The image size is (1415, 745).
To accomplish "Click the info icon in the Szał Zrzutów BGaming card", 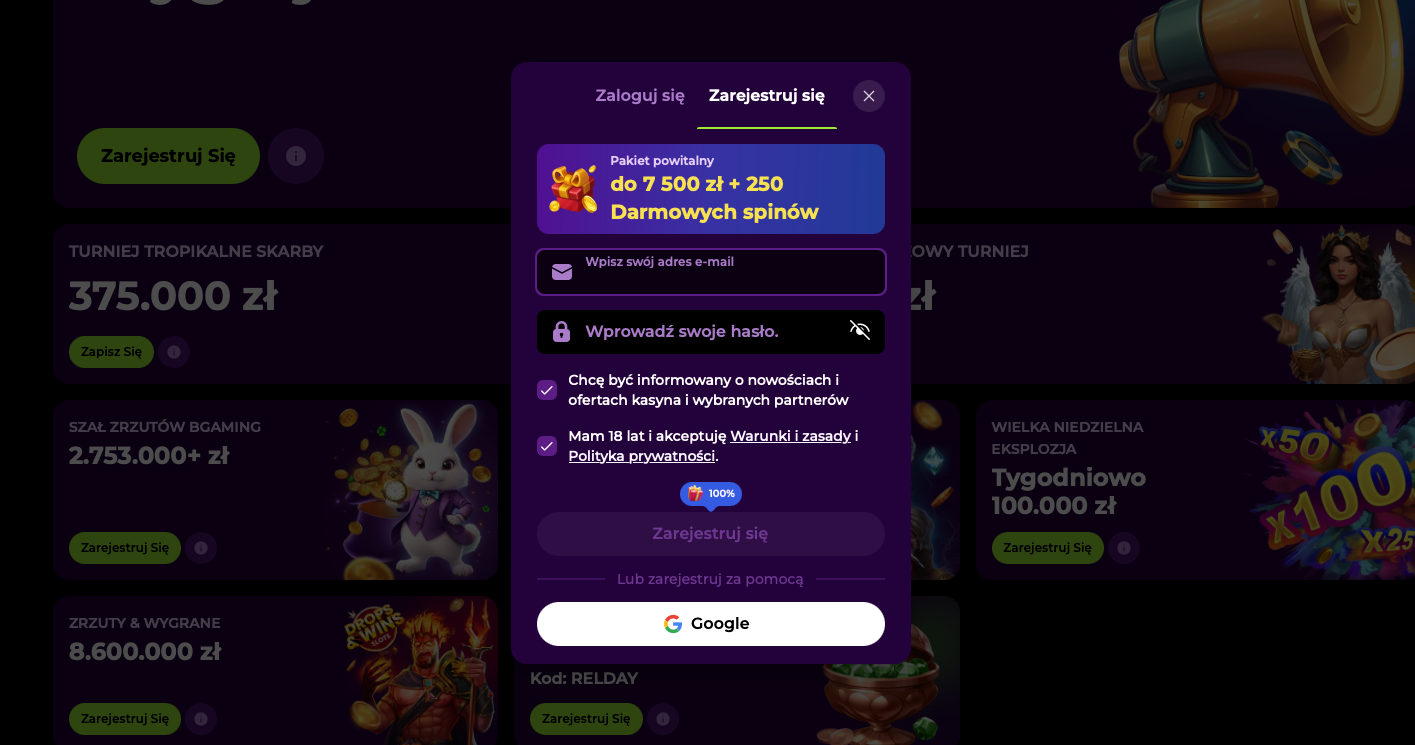I will tap(201, 548).
